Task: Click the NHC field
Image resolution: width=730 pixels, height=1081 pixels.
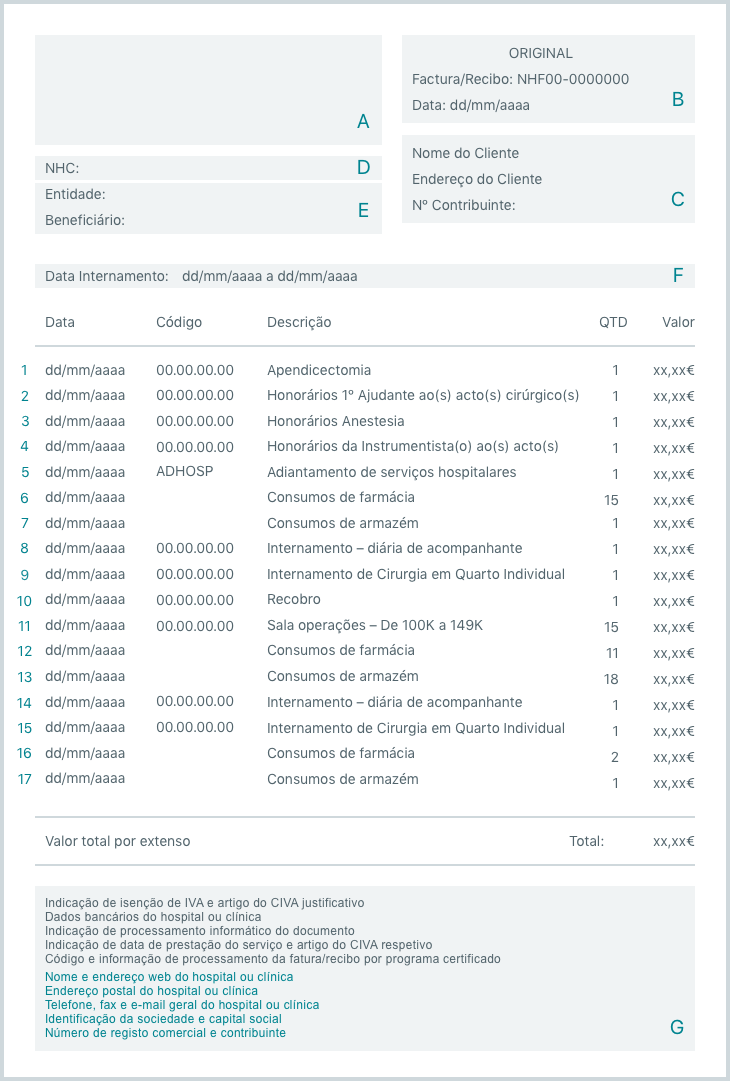Action: (200, 168)
